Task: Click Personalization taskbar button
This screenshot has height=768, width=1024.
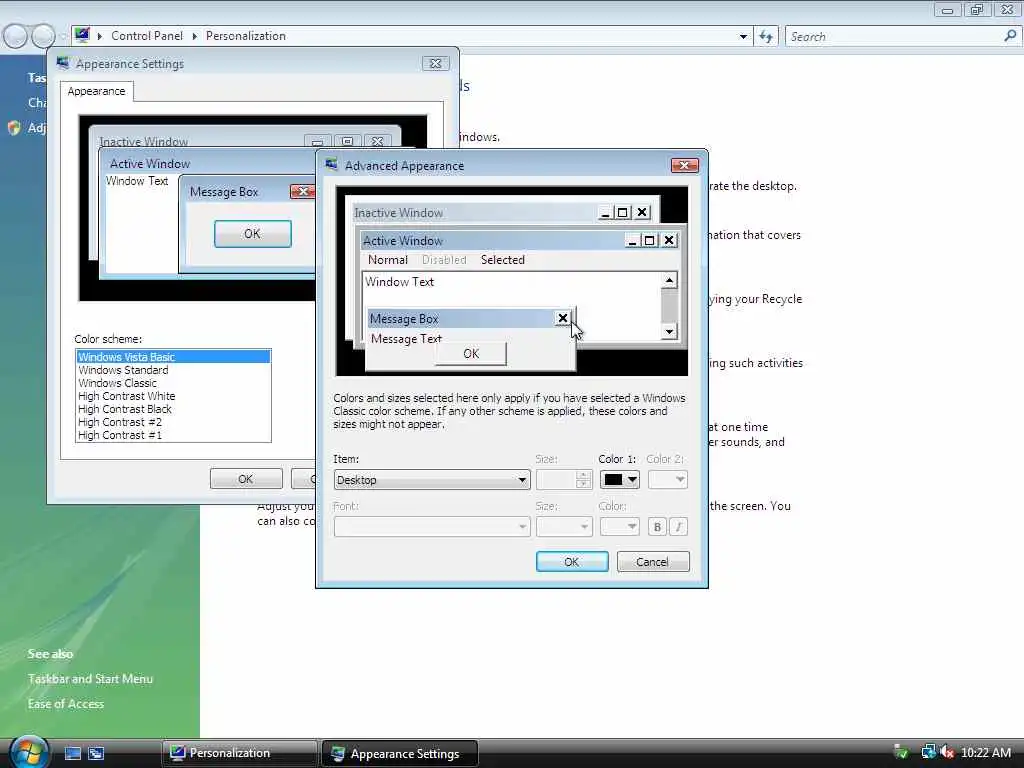Action: click(x=239, y=753)
